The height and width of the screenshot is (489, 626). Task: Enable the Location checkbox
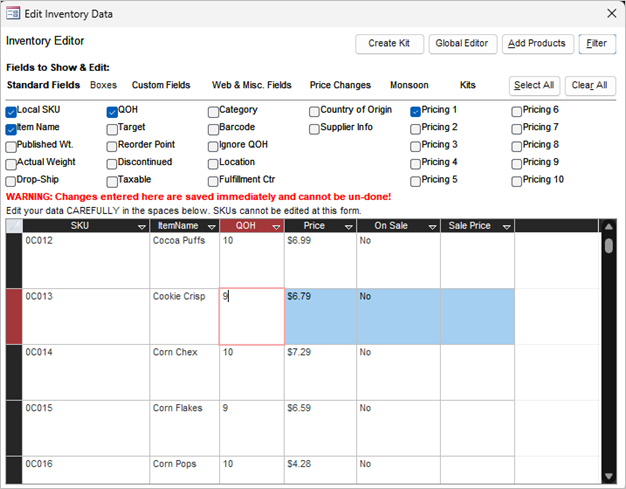[213, 164]
